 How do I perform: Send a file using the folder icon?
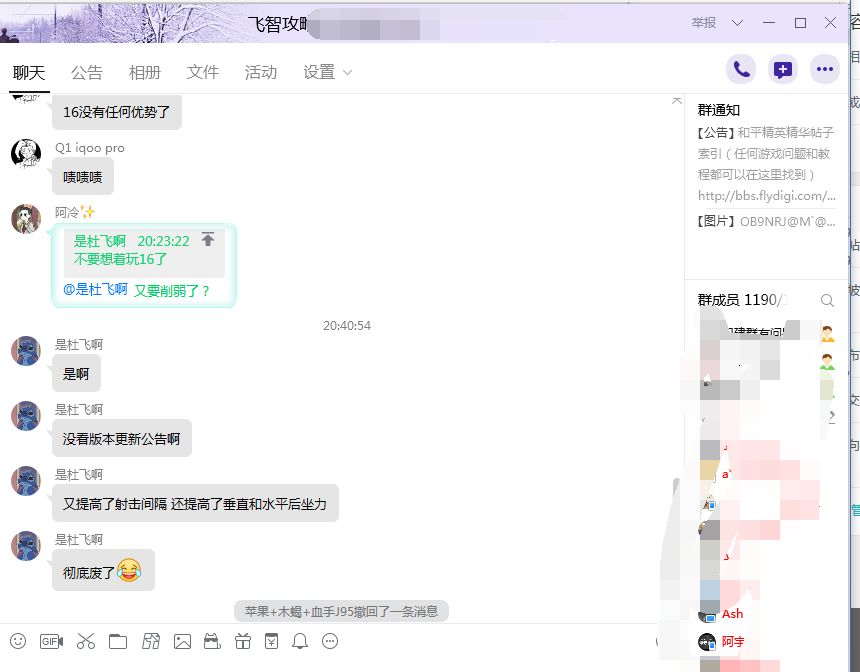[x=118, y=641]
